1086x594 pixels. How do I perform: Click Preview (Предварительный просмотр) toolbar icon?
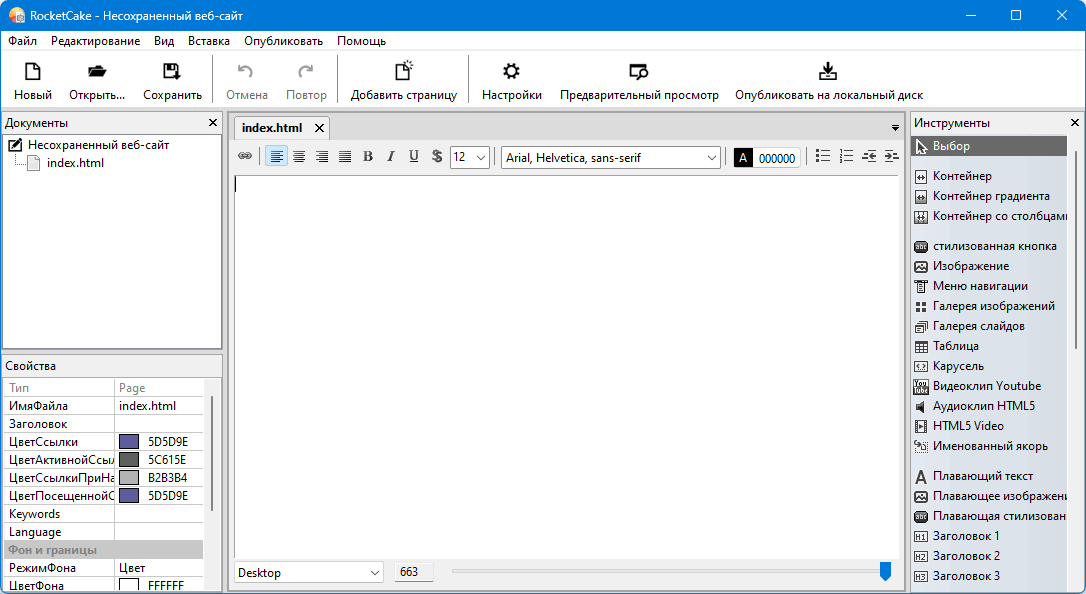[x=638, y=72]
